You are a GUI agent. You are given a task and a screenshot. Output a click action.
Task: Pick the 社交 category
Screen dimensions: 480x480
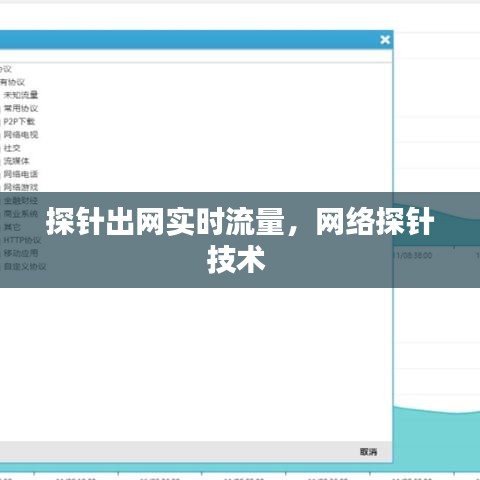[x=12, y=148]
